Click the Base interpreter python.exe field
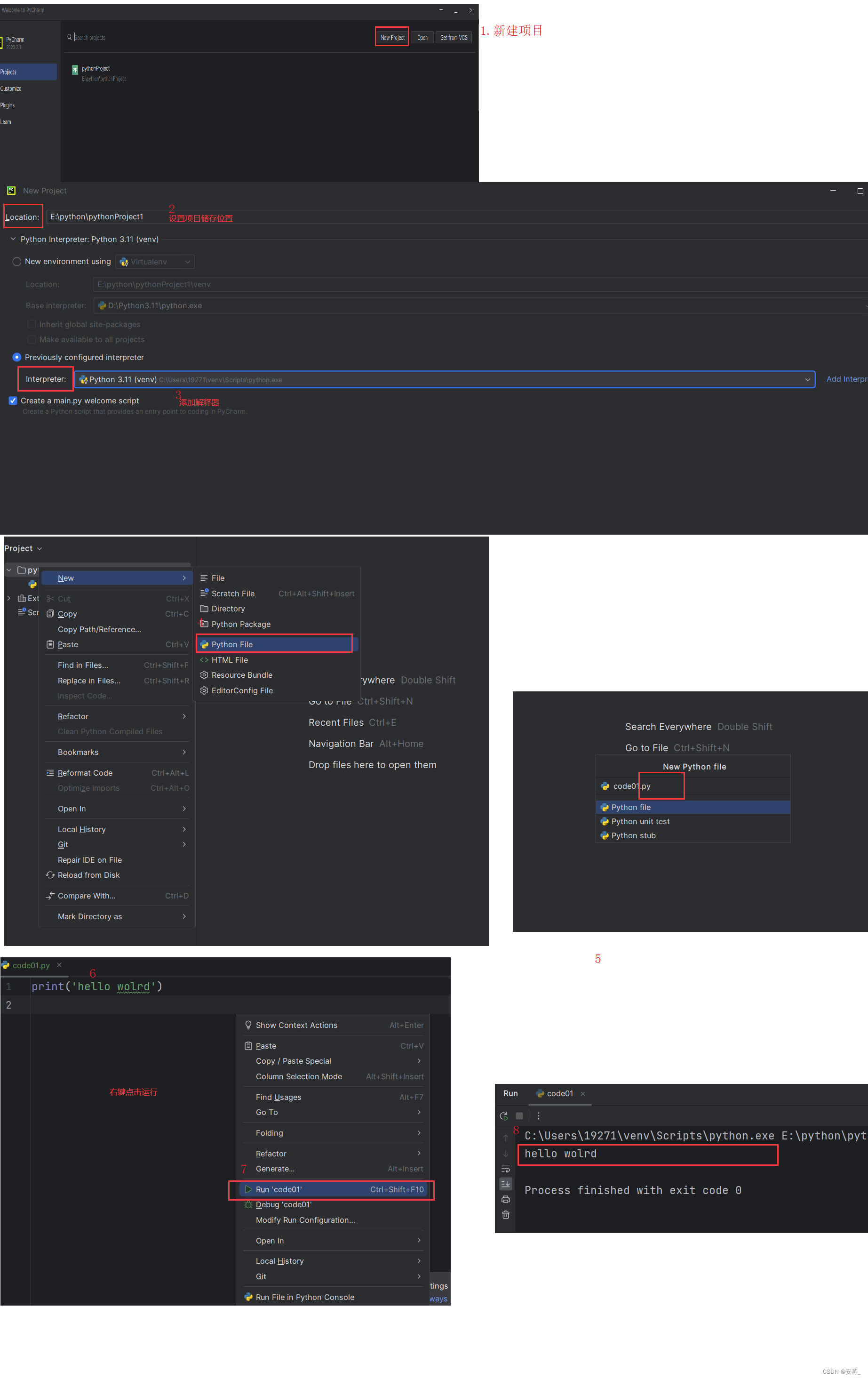Viewport: 868px width, 1379px height. tap(480, 305)
